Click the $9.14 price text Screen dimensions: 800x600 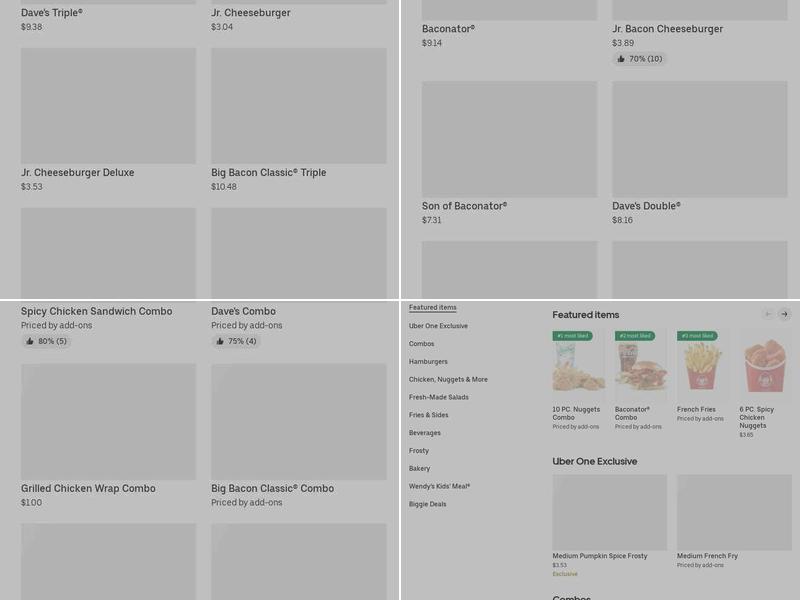[432, 43]
